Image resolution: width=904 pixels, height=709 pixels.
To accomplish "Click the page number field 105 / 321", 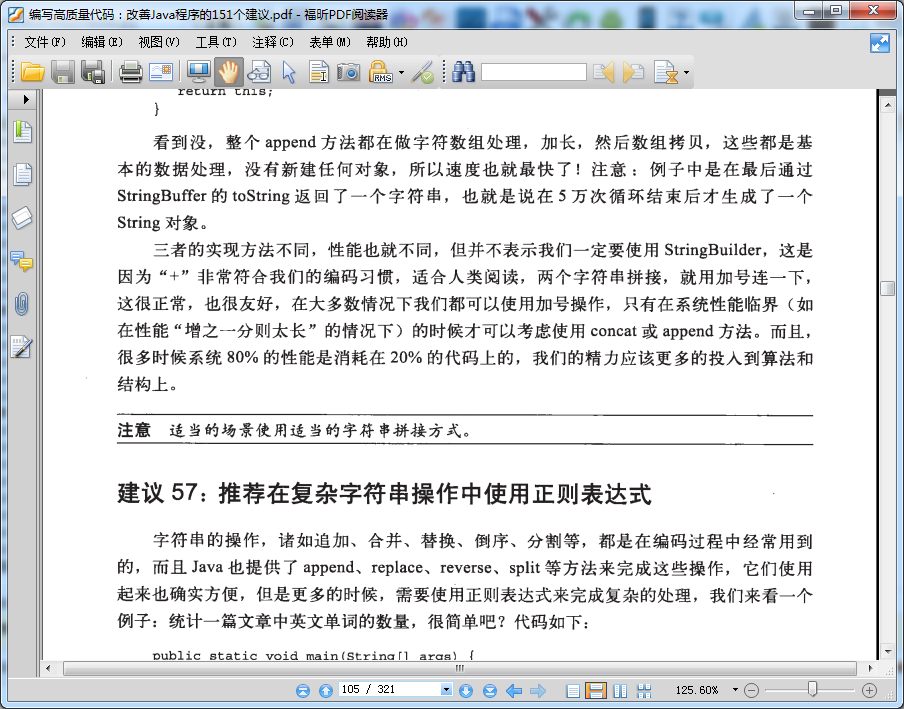I will [x=390, y=689].
